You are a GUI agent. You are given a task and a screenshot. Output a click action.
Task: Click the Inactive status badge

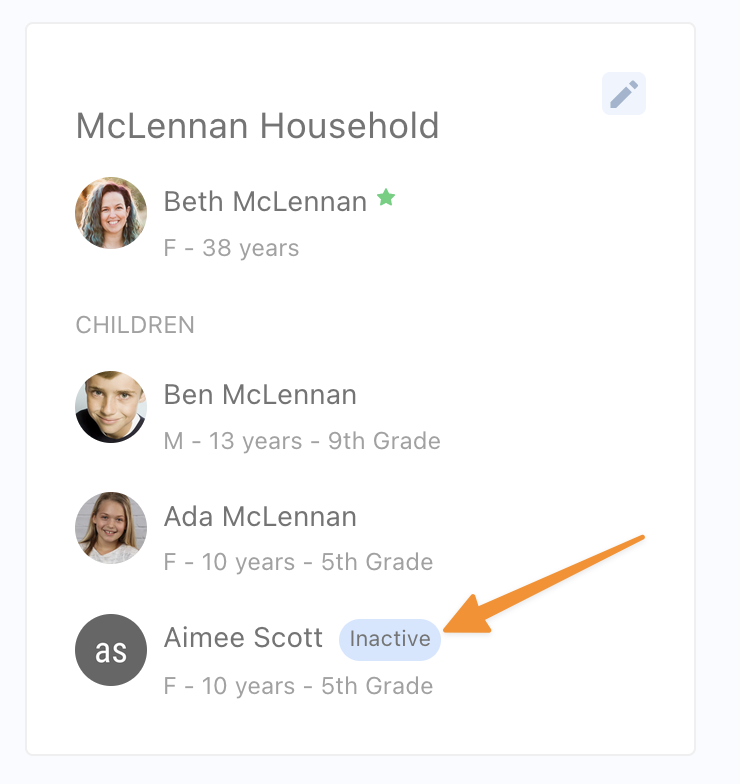(x=390, y=639)
